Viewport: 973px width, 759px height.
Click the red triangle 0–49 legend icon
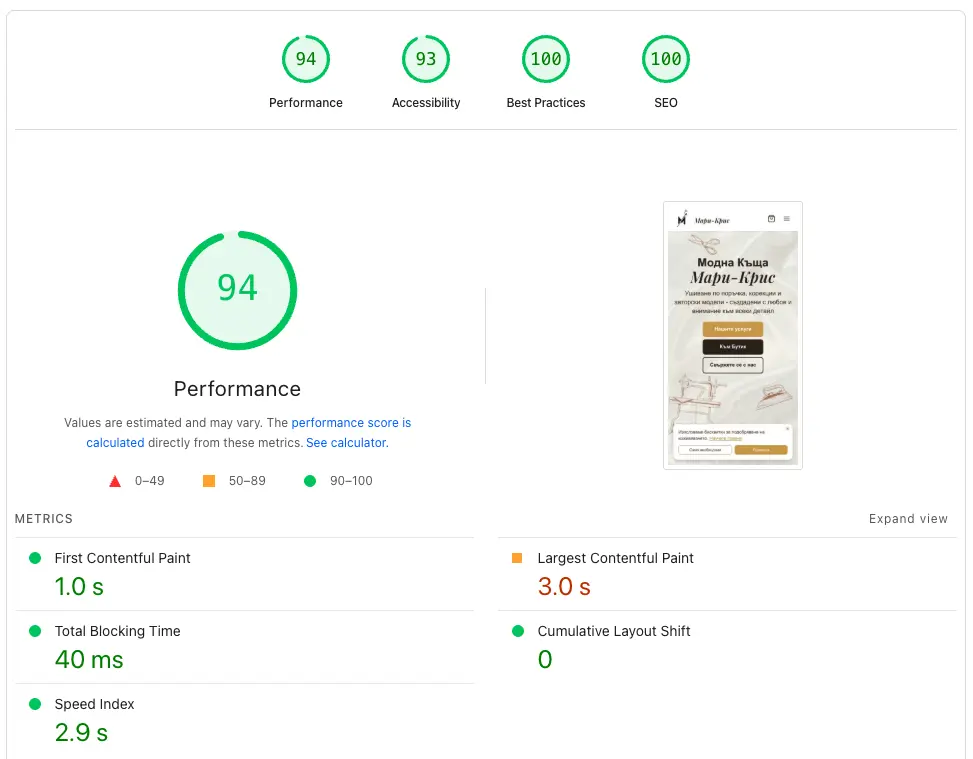115,481
